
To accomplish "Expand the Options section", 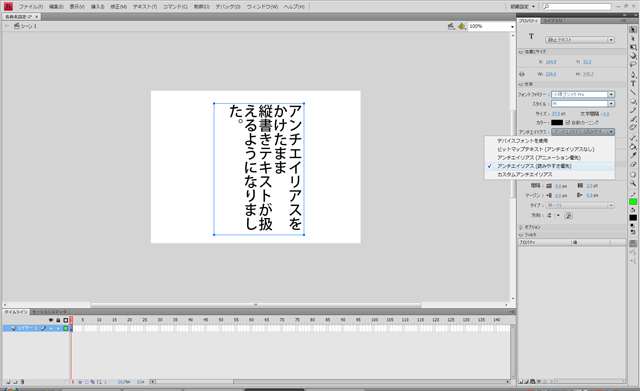I will click(521, 227).
